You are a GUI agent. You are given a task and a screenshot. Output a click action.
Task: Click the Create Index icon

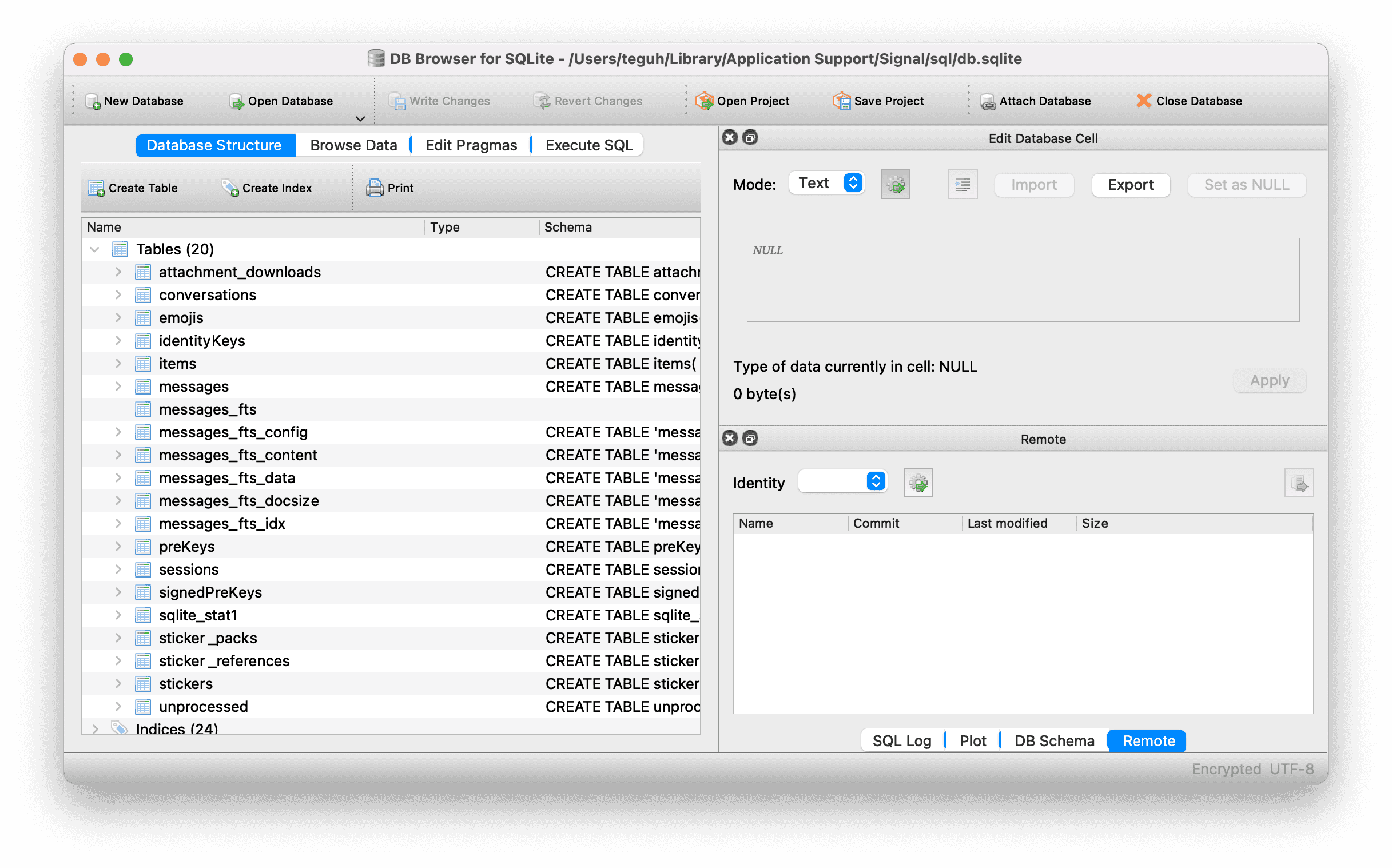click(230, 188)
